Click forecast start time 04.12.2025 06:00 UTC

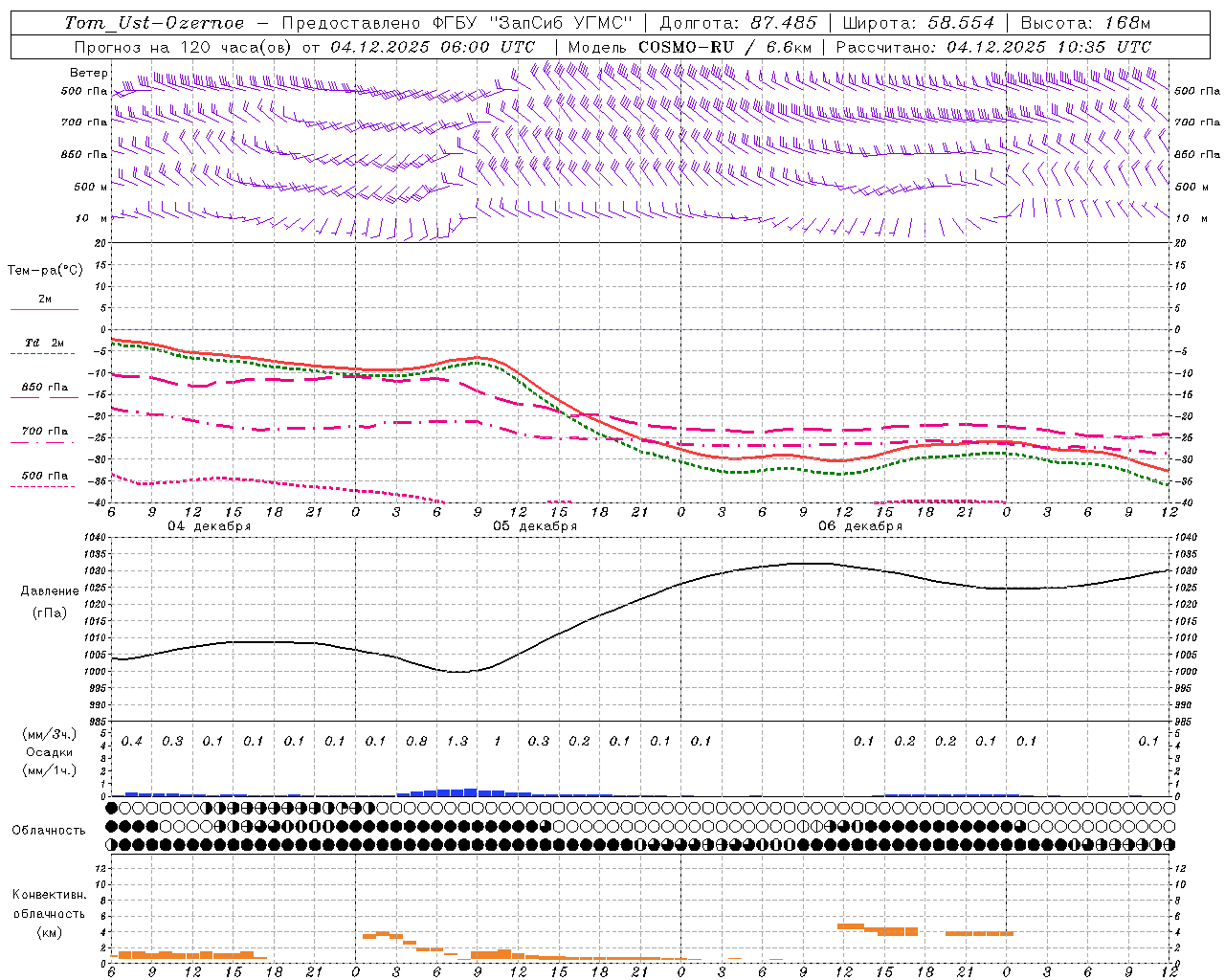coord(434,47)
